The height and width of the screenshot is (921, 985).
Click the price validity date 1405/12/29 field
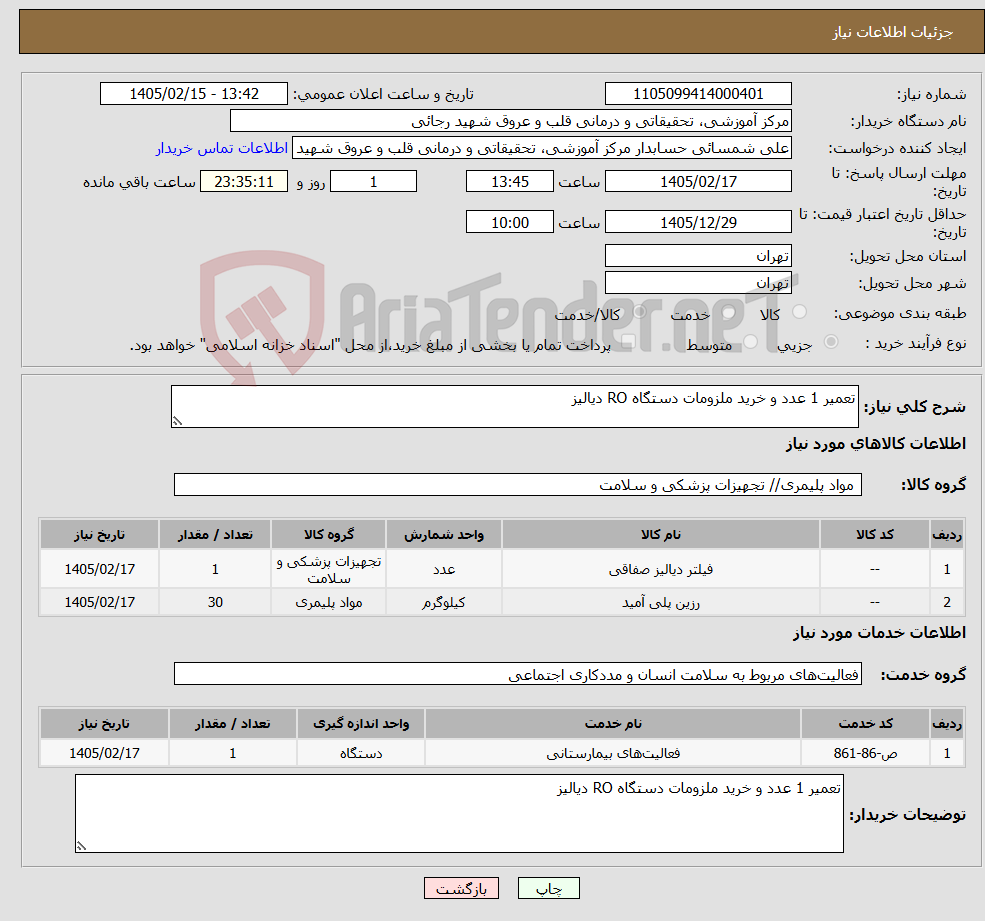(x=698, y=222)
